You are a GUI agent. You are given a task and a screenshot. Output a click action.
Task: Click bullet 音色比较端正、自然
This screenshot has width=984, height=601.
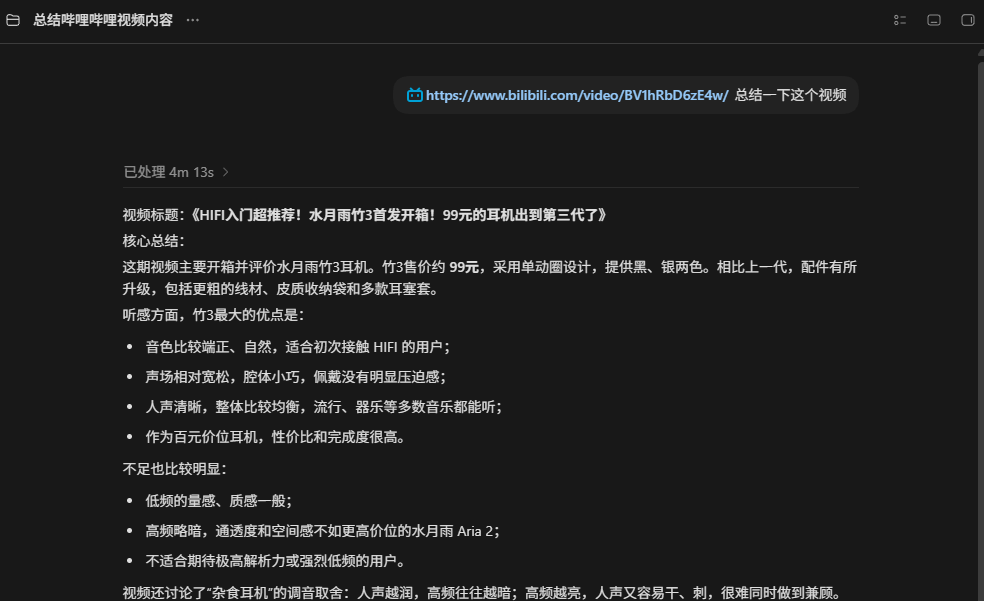point(297,347)
